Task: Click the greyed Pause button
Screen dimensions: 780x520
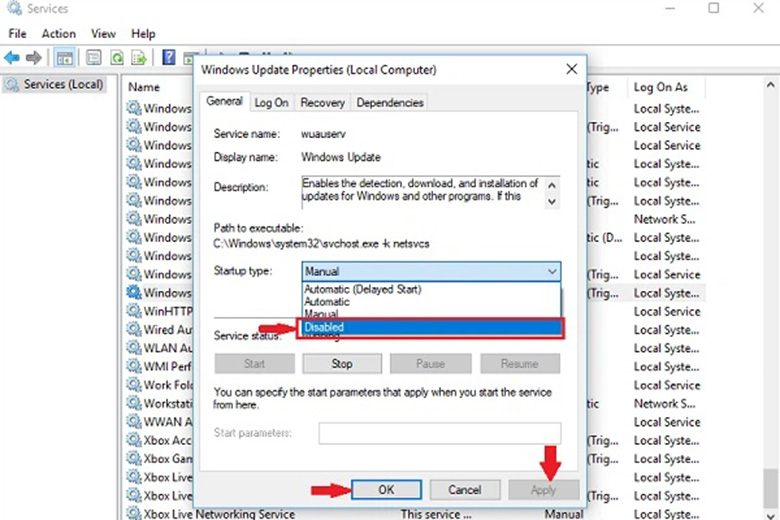Action: pyautogui.click(x=430, y=364)
